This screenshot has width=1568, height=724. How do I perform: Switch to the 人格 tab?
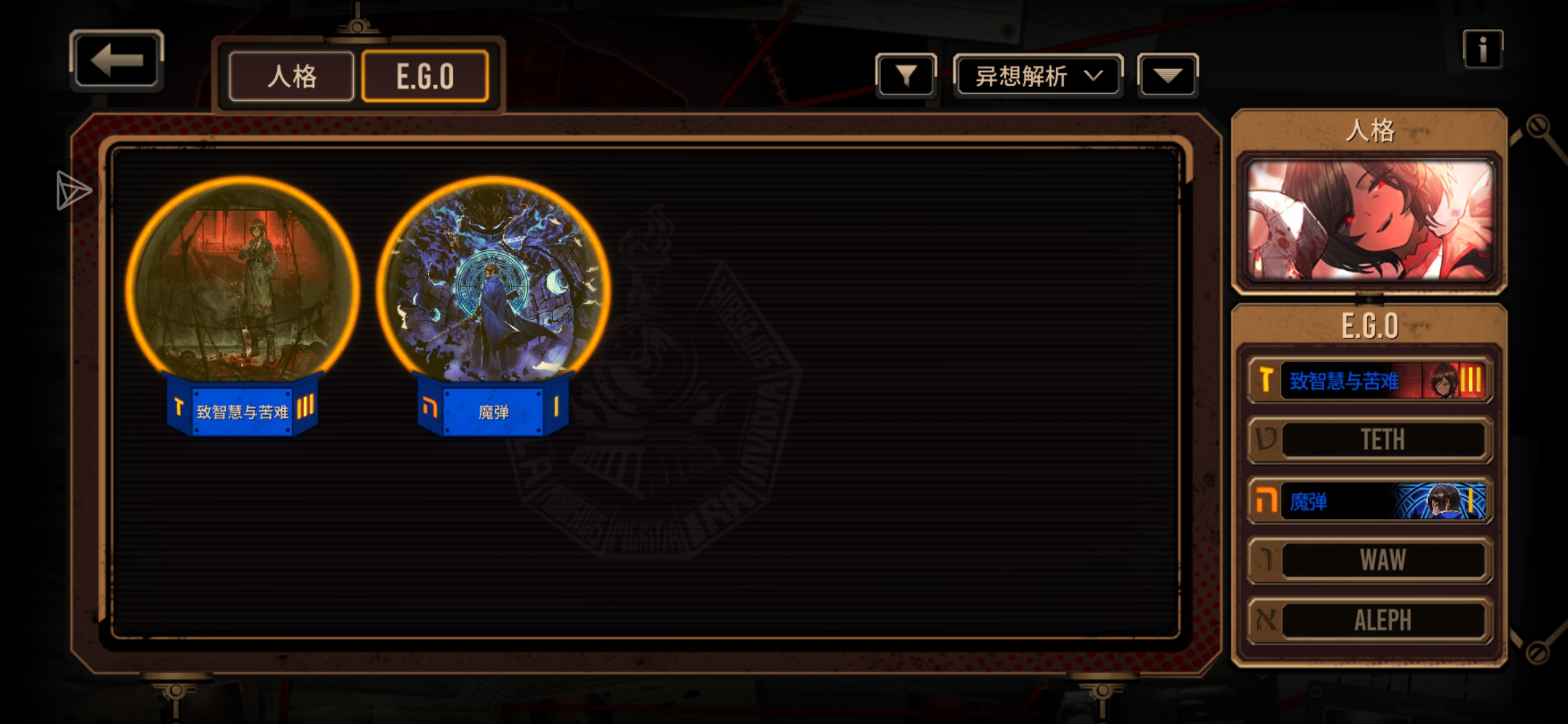point(291,76)
